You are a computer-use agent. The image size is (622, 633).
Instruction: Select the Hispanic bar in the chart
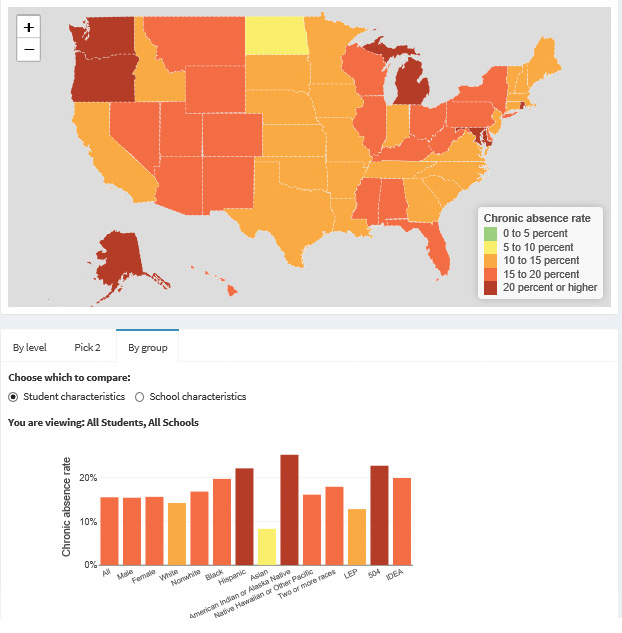244,517
